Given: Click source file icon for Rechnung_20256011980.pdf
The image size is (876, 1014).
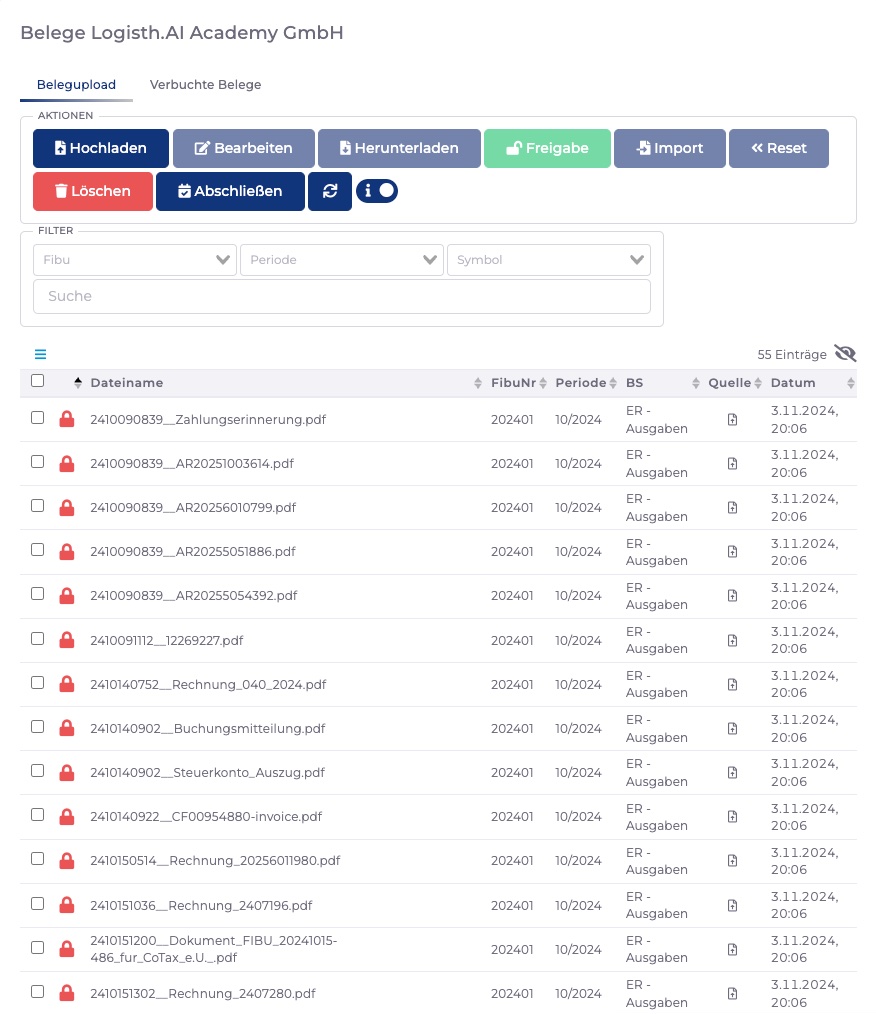Looking at the screenshot, I should [x=732, y=861].
